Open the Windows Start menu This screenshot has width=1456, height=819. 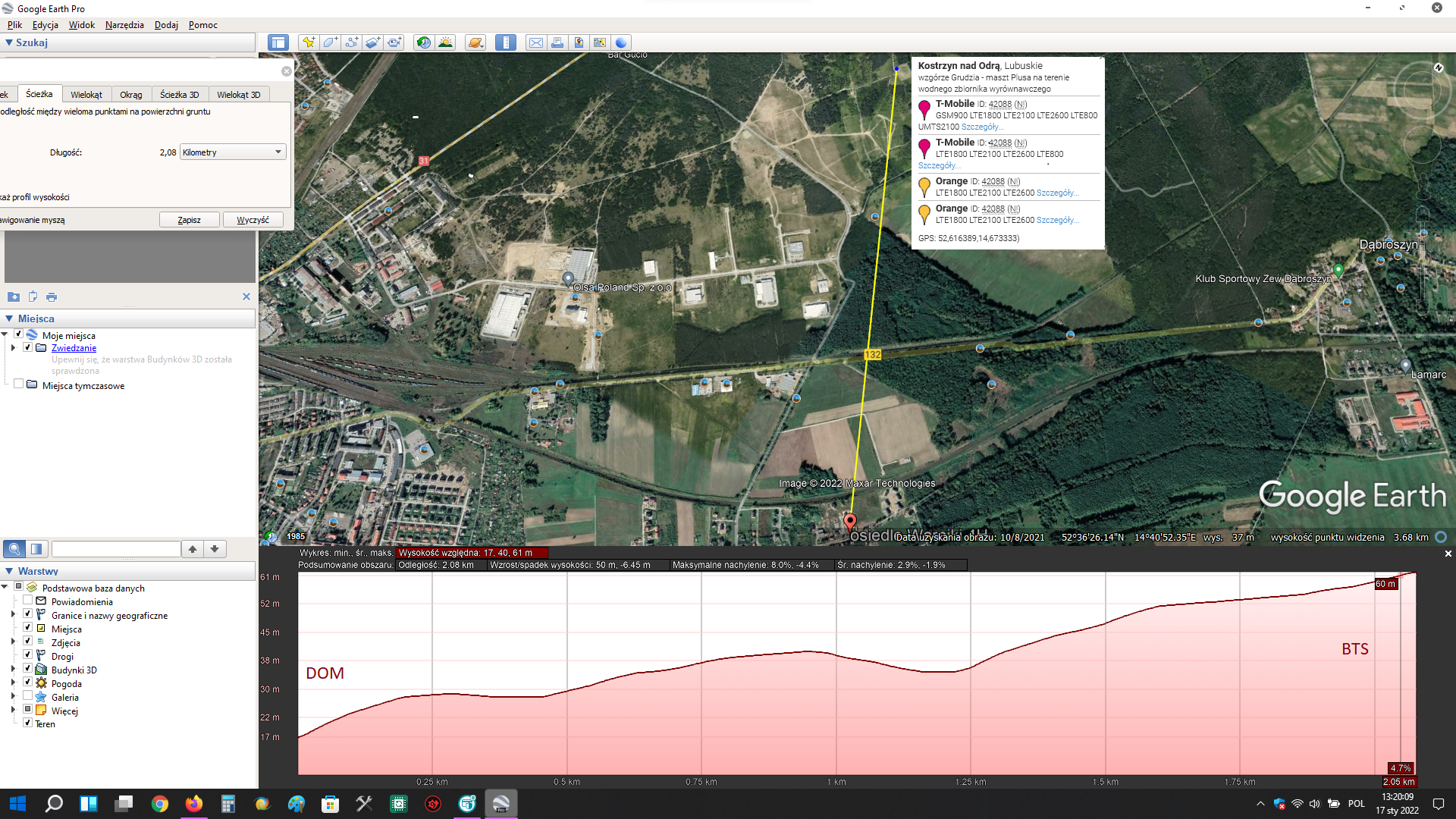tap(18, 804)
